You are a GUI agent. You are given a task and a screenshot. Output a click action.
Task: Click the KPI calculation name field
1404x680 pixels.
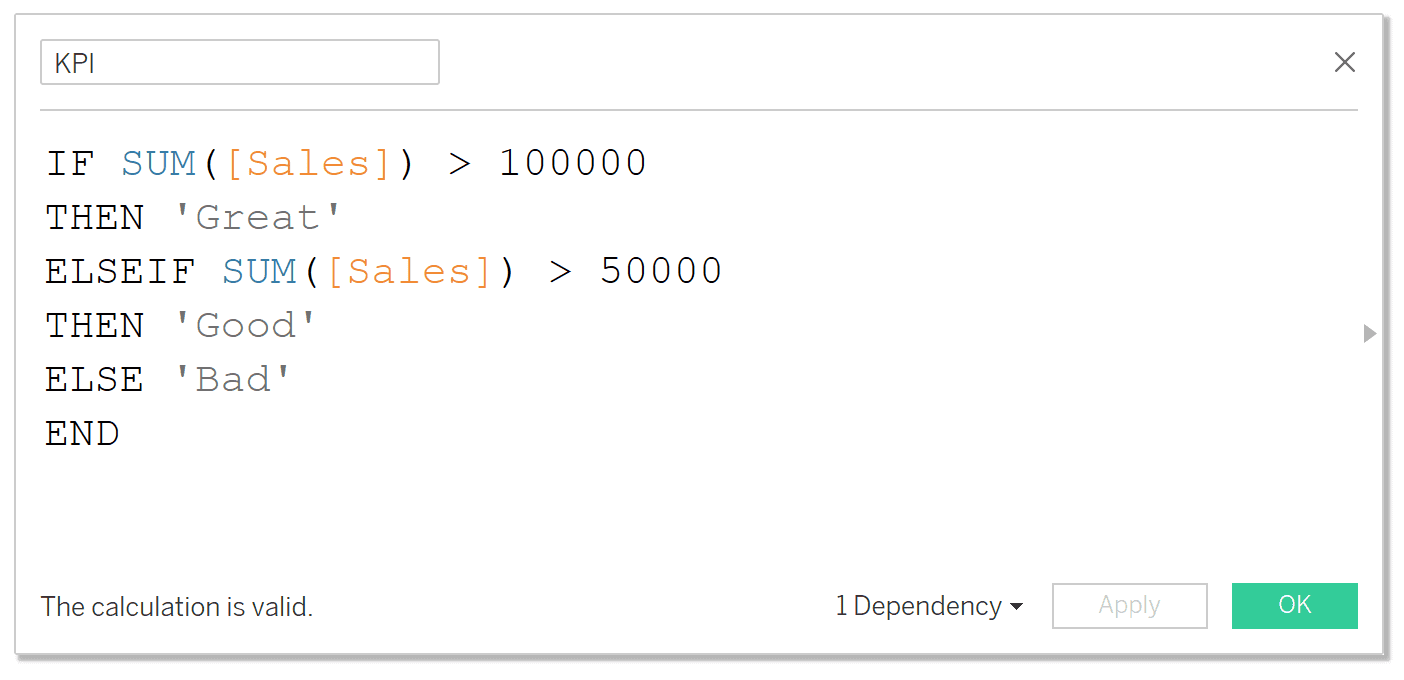[239, 63]
